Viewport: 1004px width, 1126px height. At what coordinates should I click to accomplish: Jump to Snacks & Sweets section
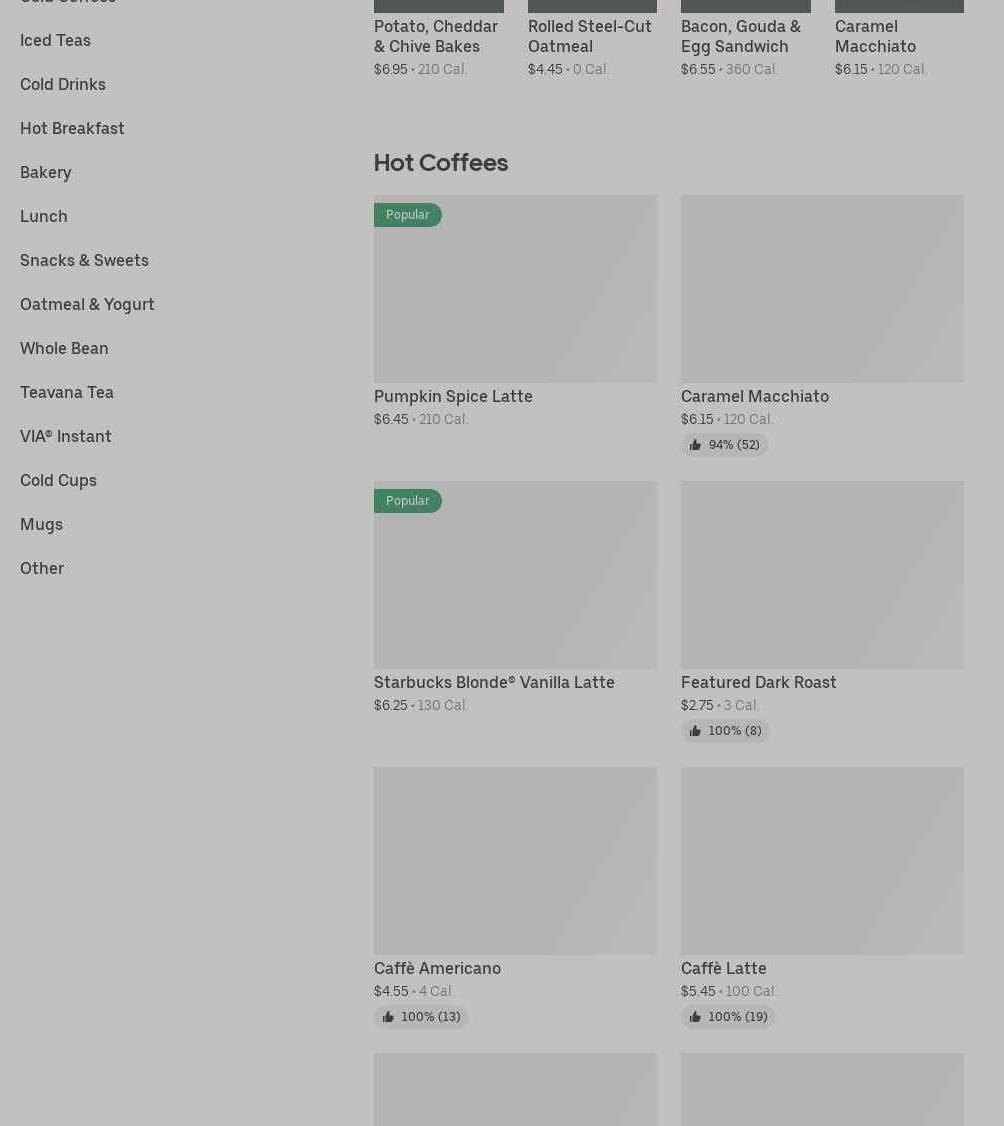[x=84, y=260]
